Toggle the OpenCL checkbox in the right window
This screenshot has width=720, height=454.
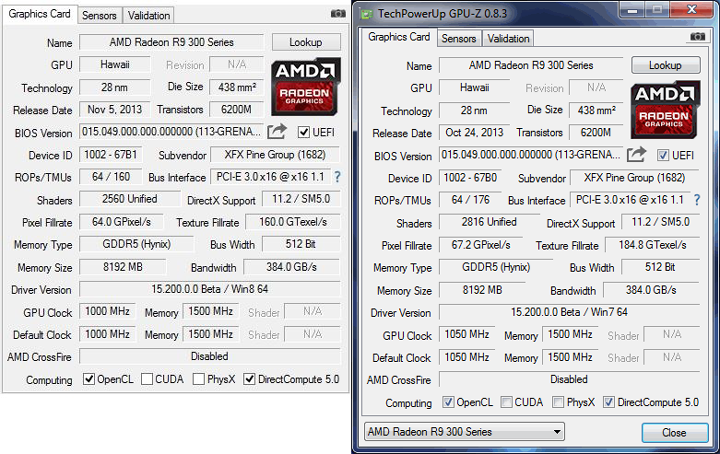point(448,402)
